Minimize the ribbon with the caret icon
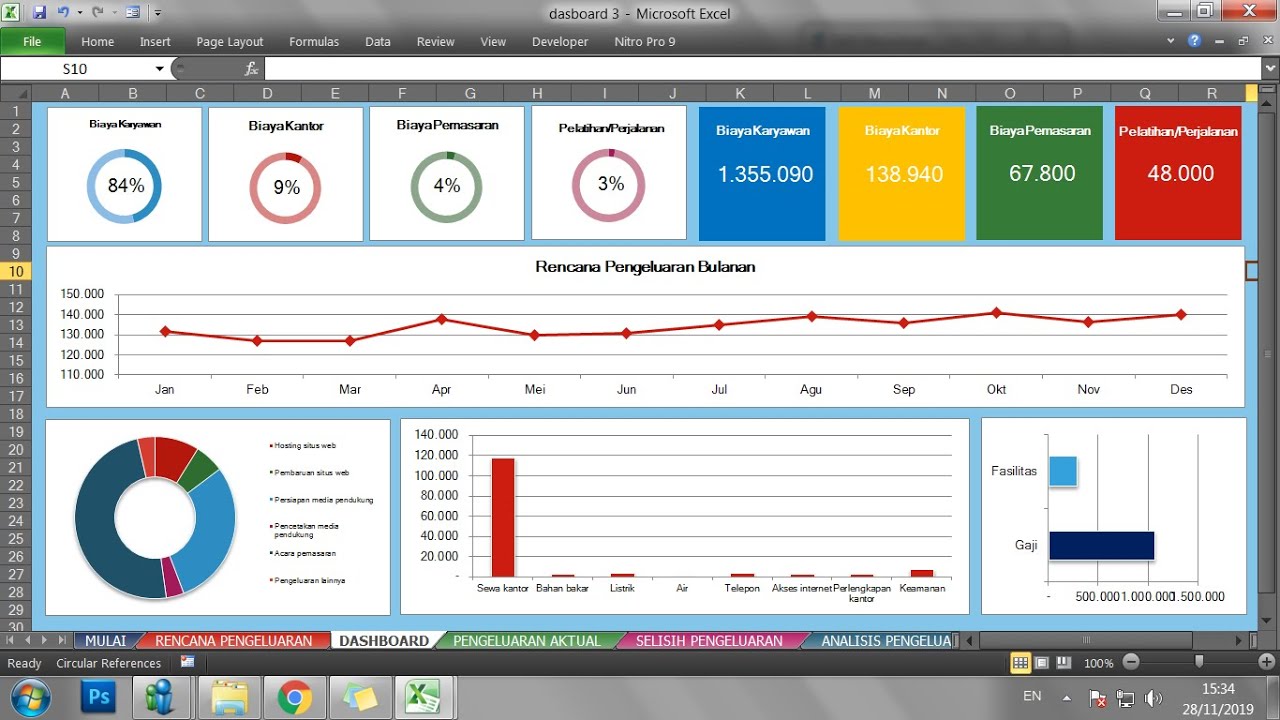 coord(1172,42)
